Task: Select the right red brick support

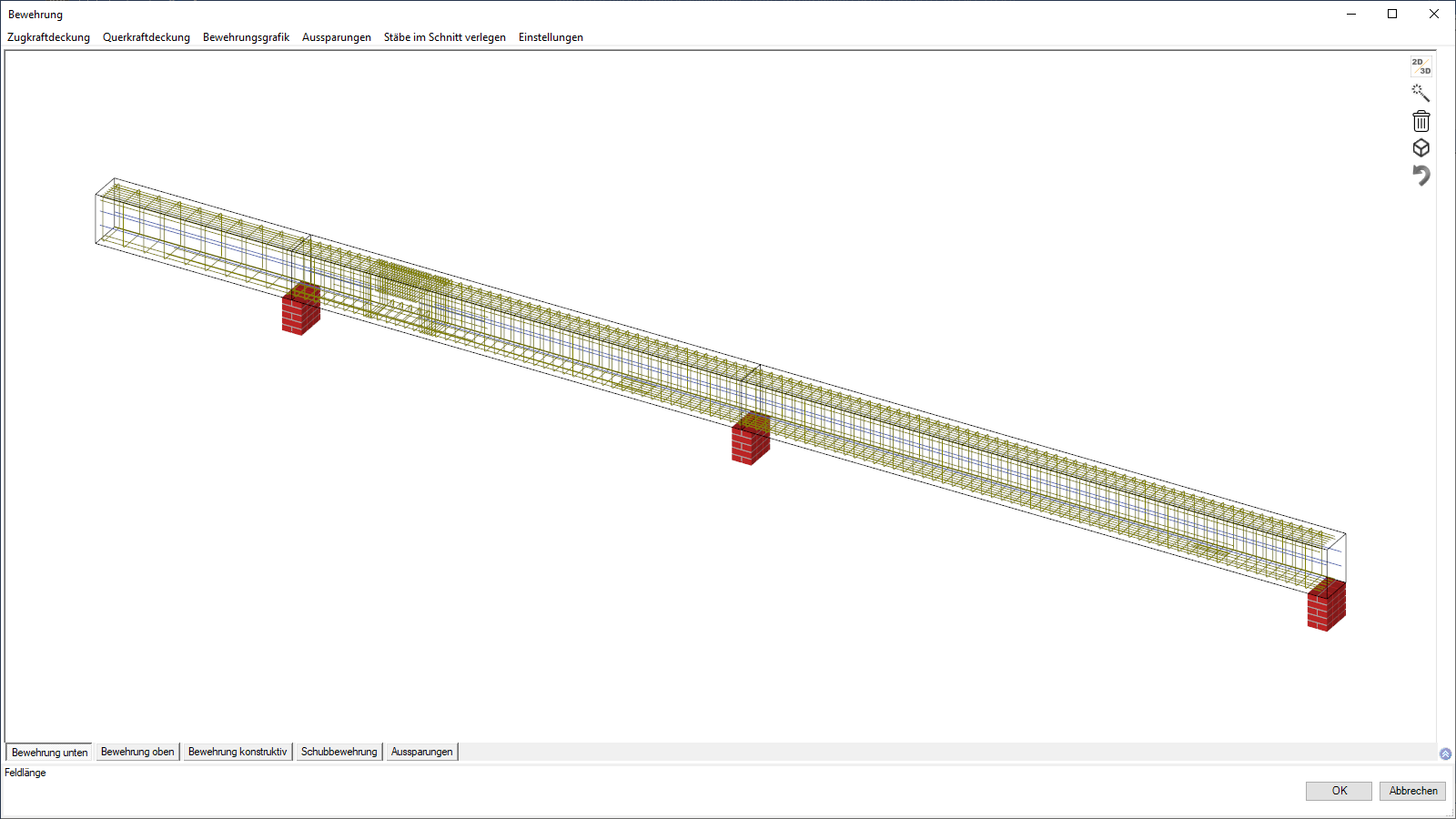Action: [1326, 604]
